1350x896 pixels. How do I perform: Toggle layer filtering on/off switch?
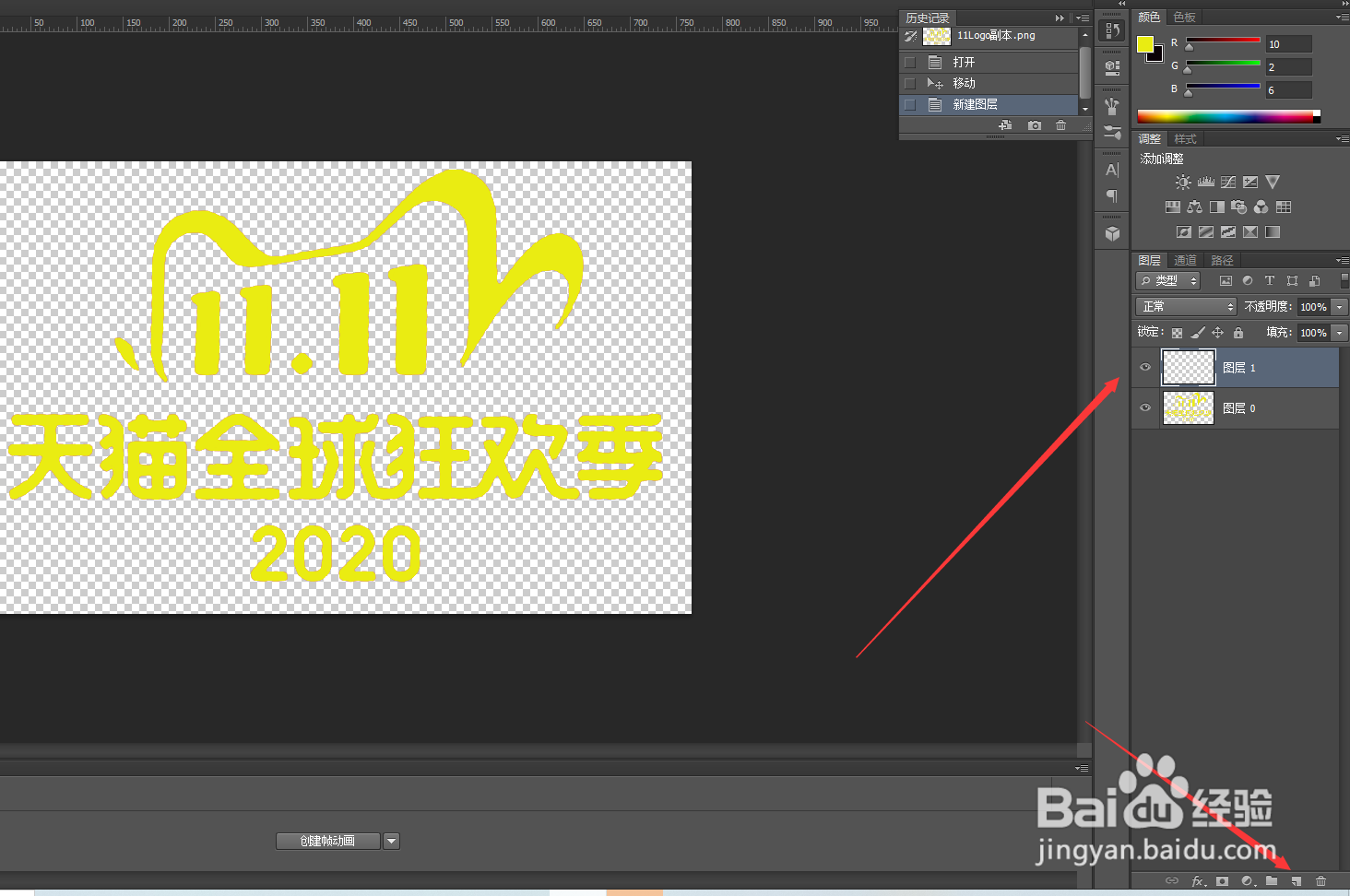(1344, 280)
